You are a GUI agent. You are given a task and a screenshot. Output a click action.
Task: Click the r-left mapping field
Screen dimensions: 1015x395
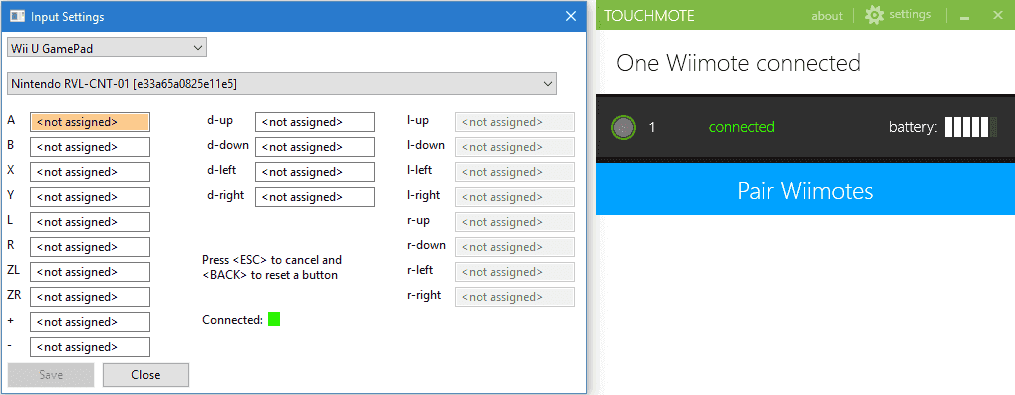point(515,272)
